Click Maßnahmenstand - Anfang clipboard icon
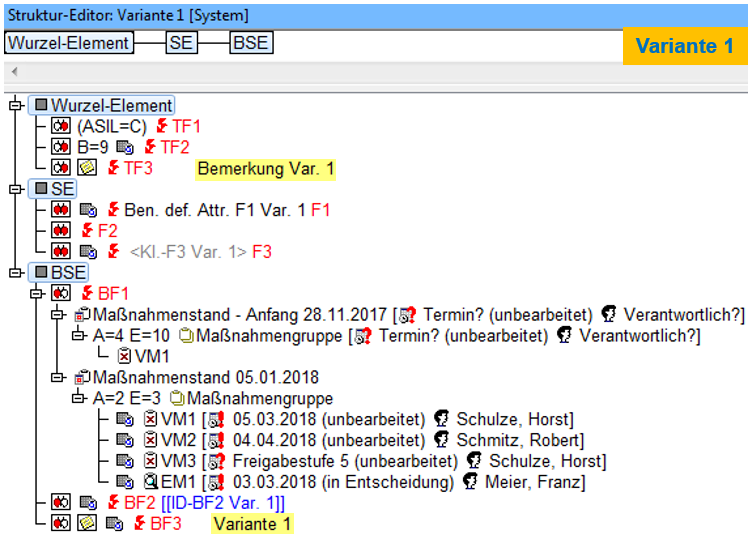752x538 pixels. click(x=82, y=314)
